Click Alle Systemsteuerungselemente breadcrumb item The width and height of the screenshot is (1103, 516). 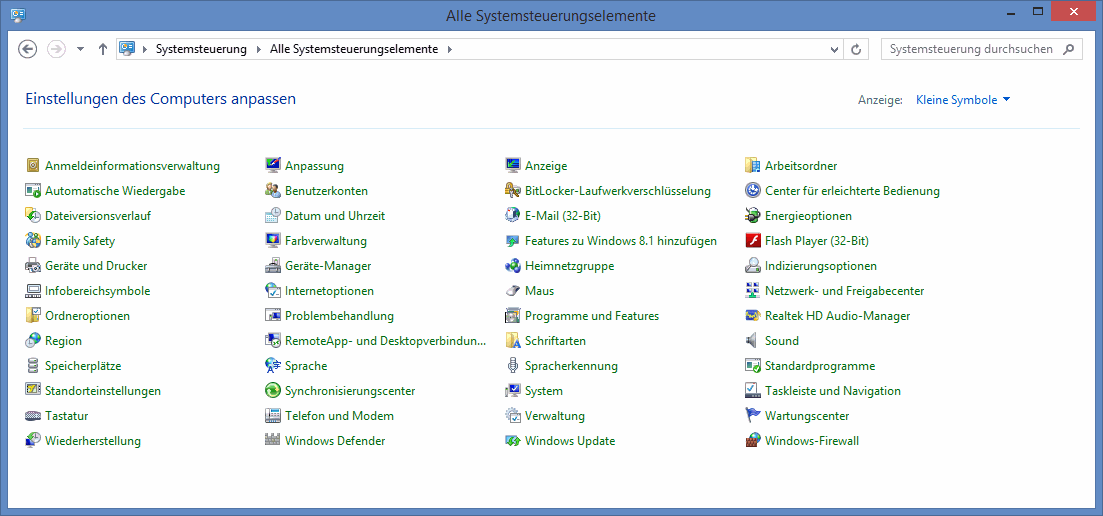[x=353, y=49]
